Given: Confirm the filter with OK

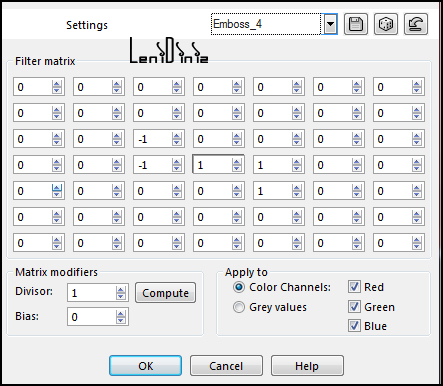Looking at the screenshot, I should (x=146, y=366).
